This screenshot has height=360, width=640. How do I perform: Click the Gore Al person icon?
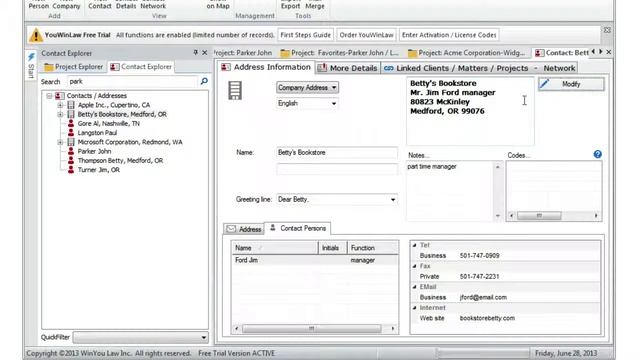pyautogui.click(x=71, y=123)
